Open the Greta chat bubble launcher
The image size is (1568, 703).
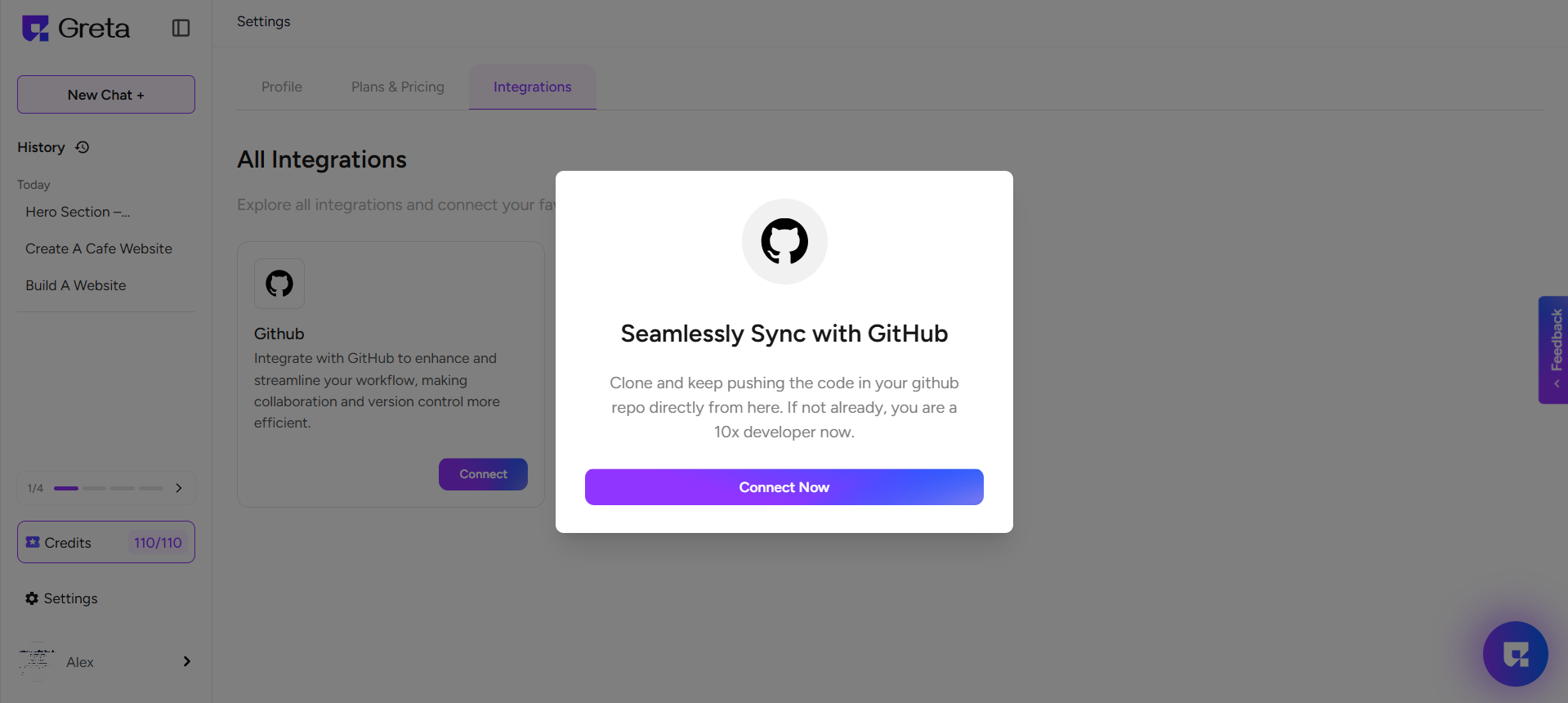tap(1516, 654)
